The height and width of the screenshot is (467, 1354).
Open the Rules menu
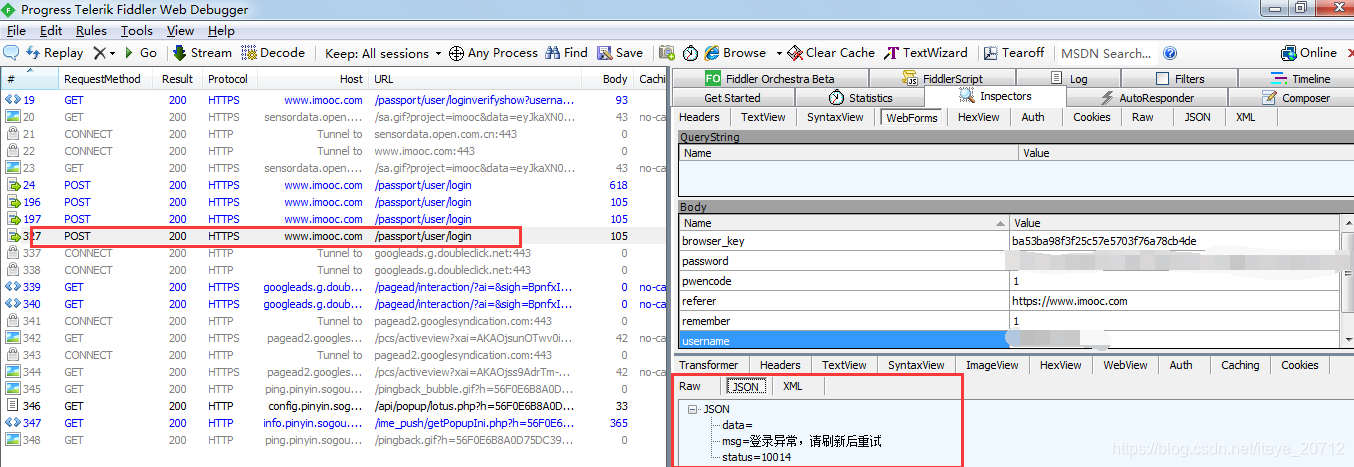pos(91,31)
